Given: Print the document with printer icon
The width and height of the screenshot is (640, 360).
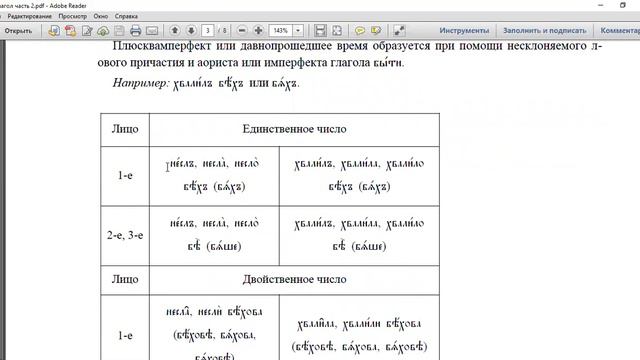Looking at the screenshot, I should 136,31.
